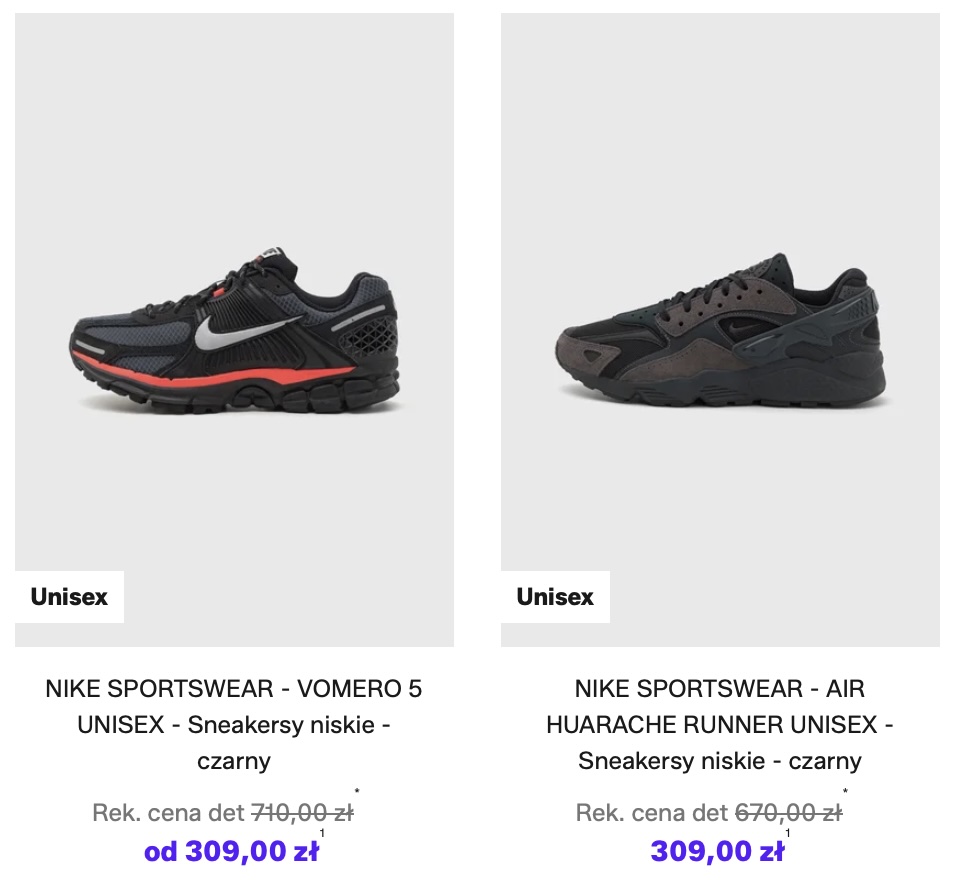The image size is (956, 890).
Task: Click footnote marker 1 on Huarache price
Action: pyautogui.click(x=788, y=833)
